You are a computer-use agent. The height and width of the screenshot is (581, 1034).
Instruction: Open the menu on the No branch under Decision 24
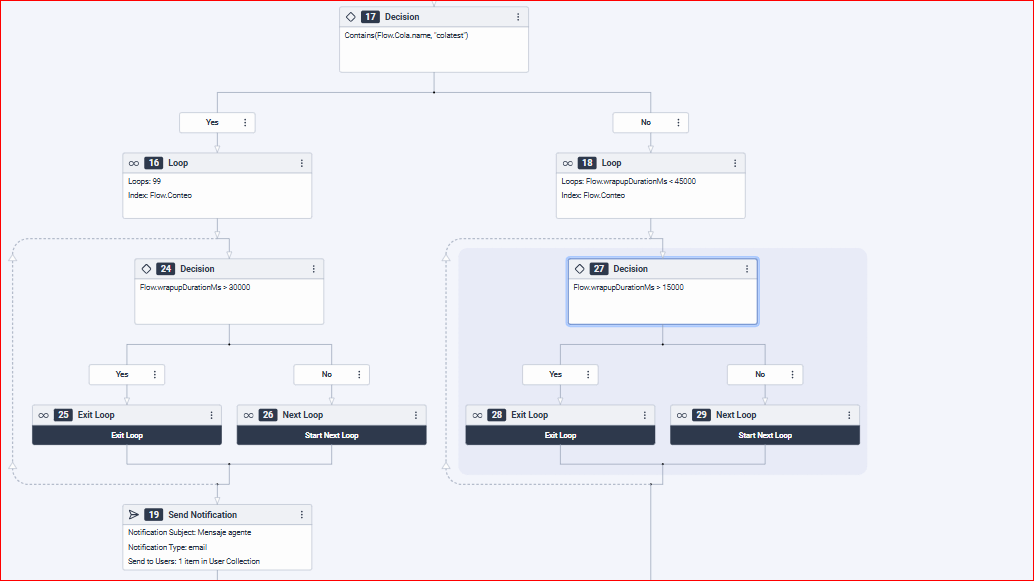tap(358, 374)
